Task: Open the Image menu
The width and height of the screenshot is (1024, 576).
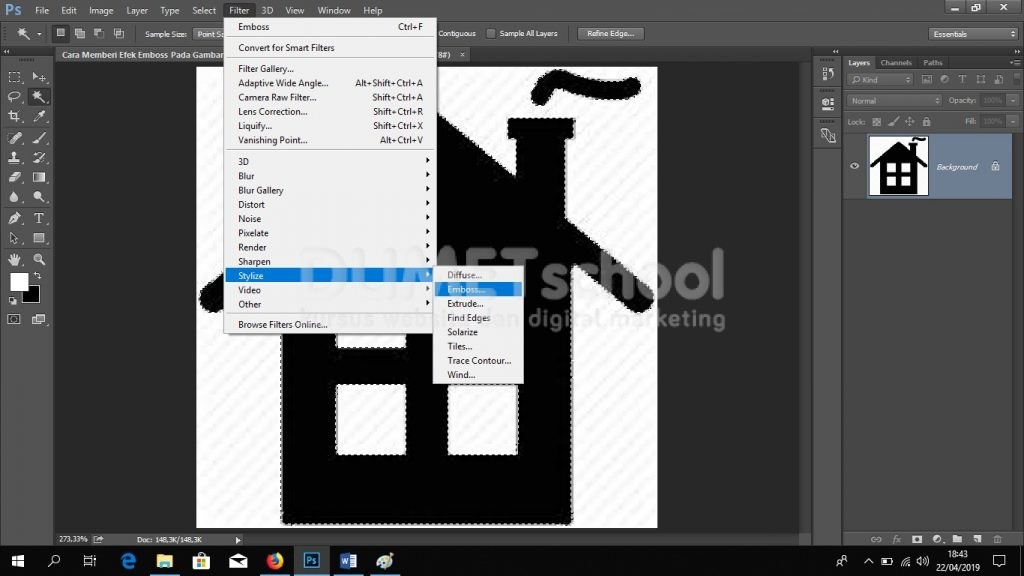Action: [101, 10]
